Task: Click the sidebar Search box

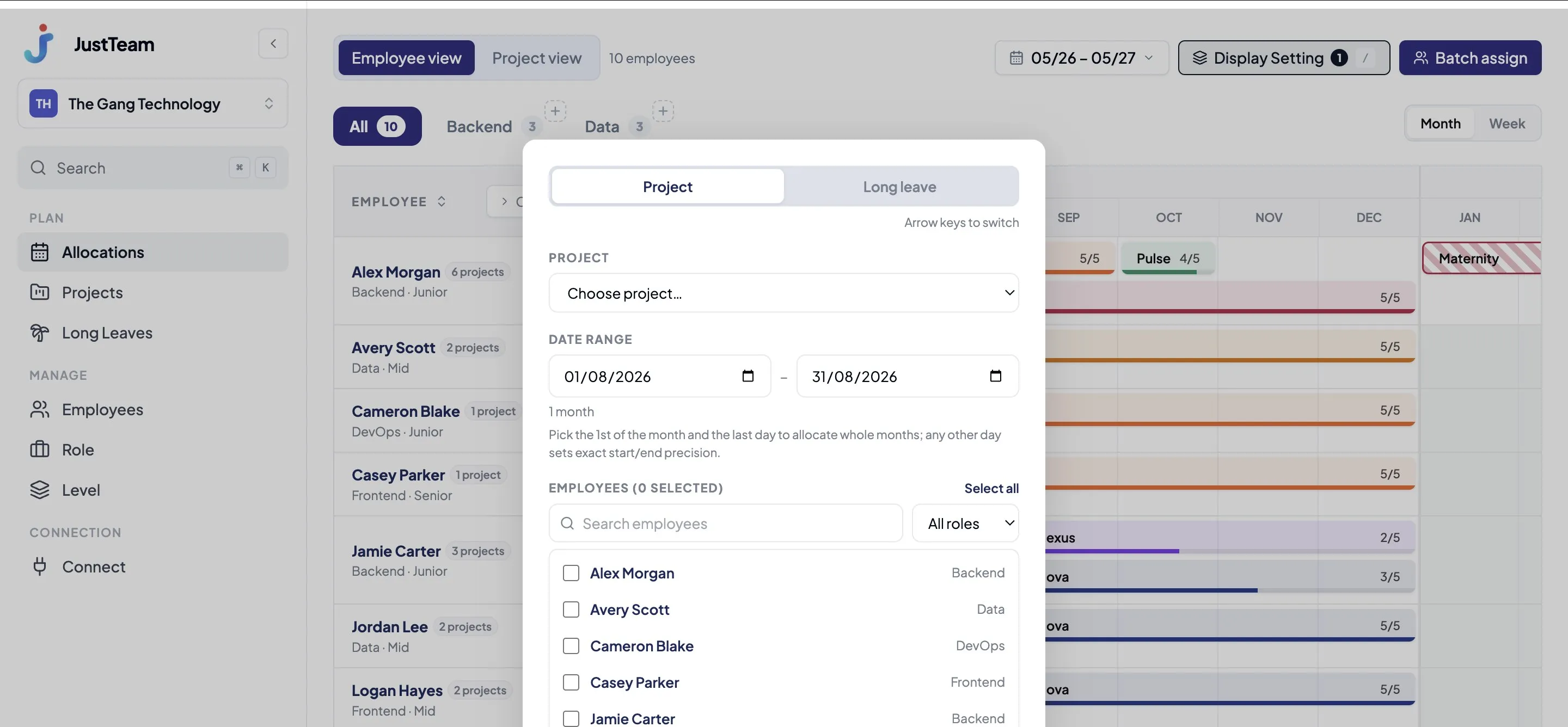Action: pos(153,168)
